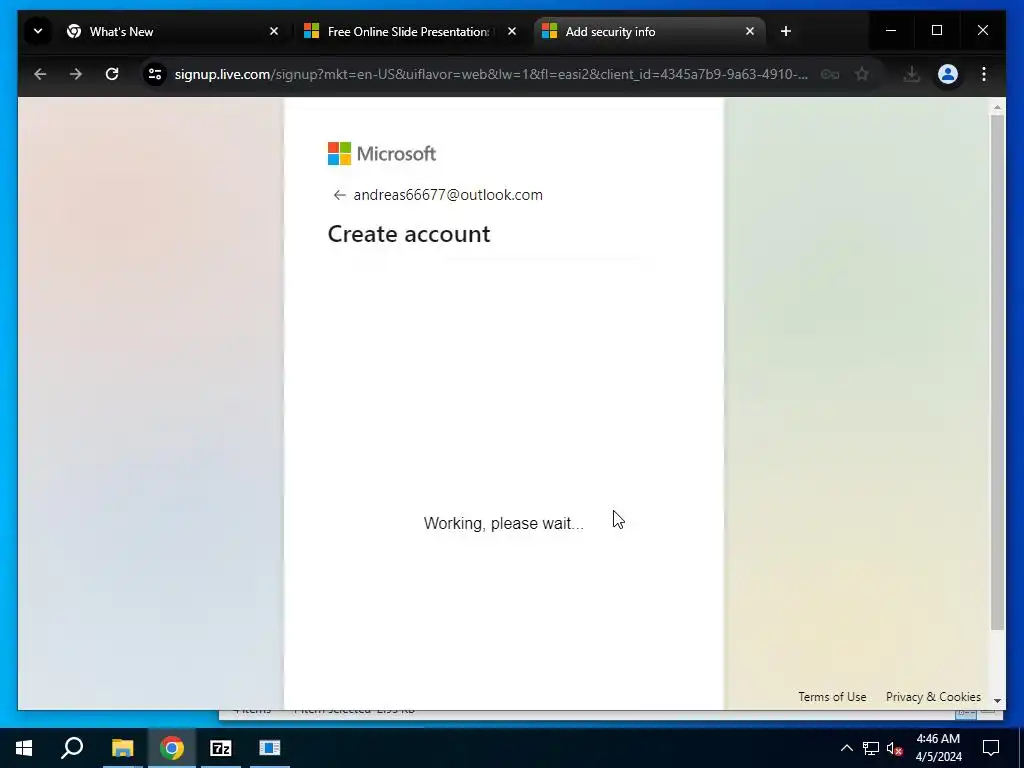The image size is (1024, 768).
Task: Close the Chrome window
Action: point(983,31)
